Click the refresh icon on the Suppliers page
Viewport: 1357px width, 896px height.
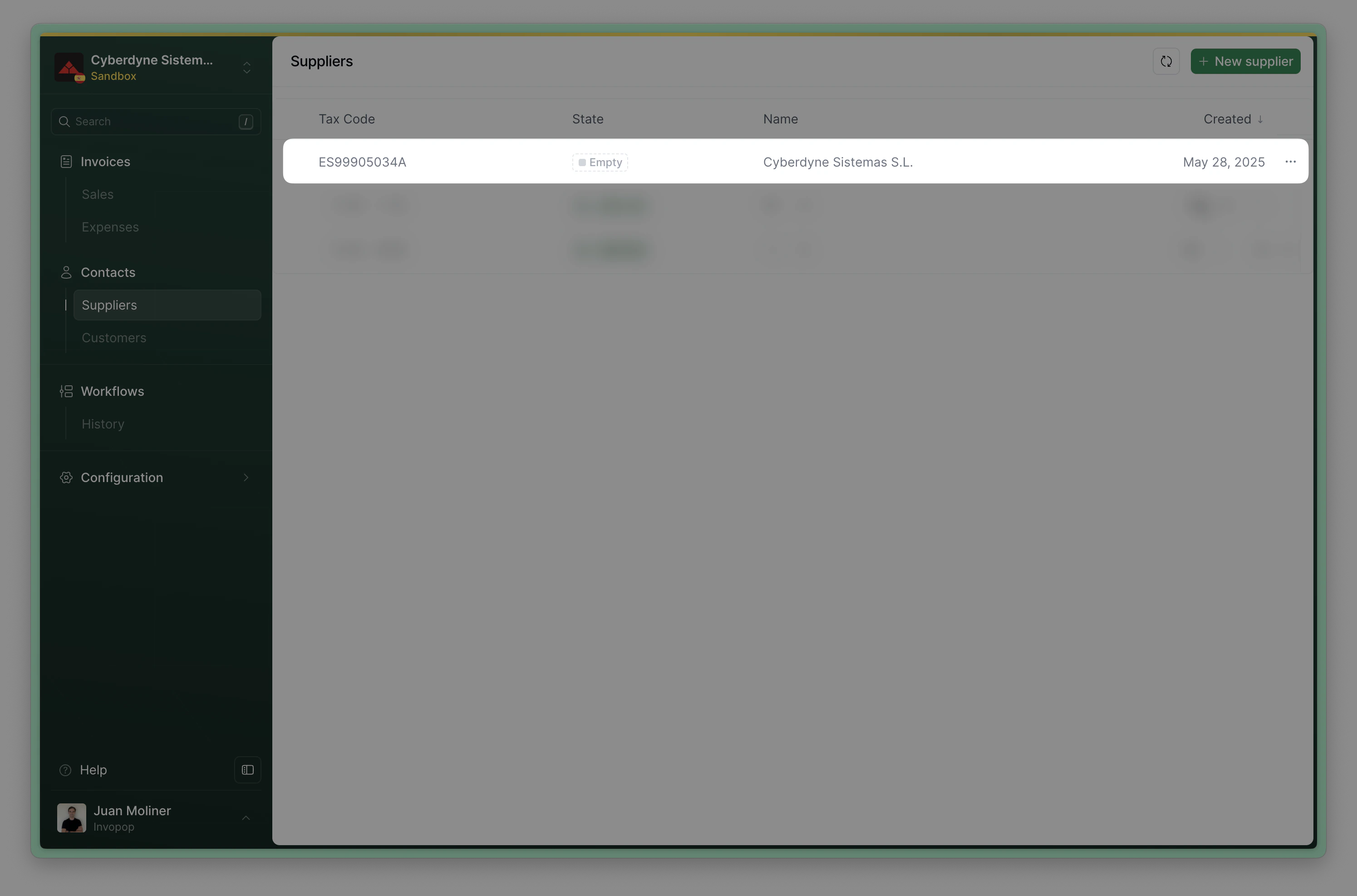point(1166,61)
